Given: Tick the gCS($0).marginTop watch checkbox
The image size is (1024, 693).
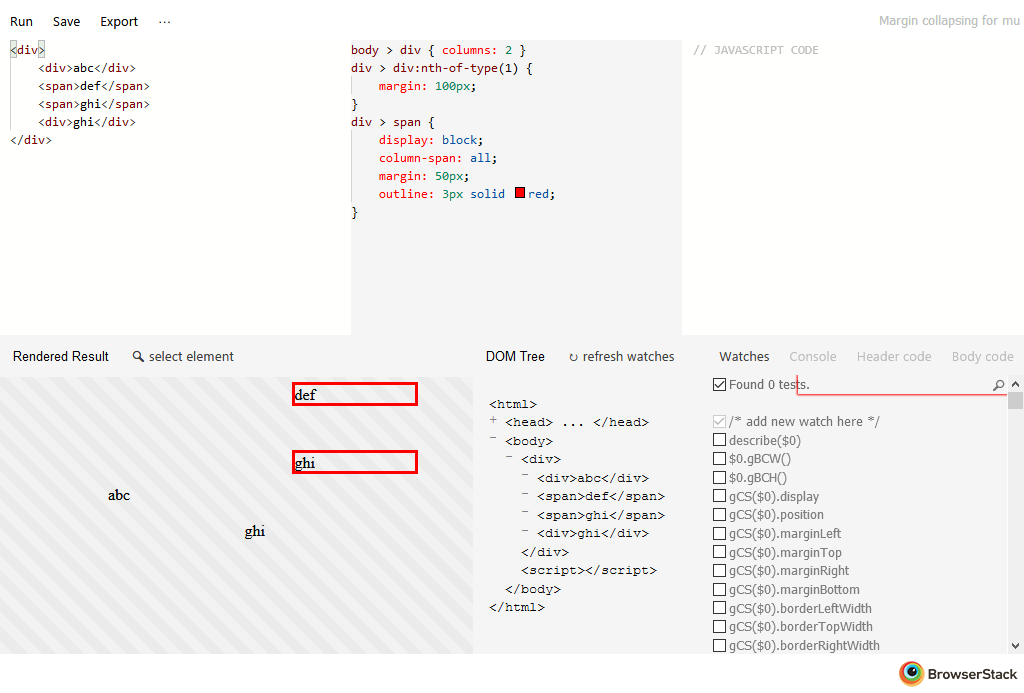Looking at the screenshot, I should coord(719,552).
